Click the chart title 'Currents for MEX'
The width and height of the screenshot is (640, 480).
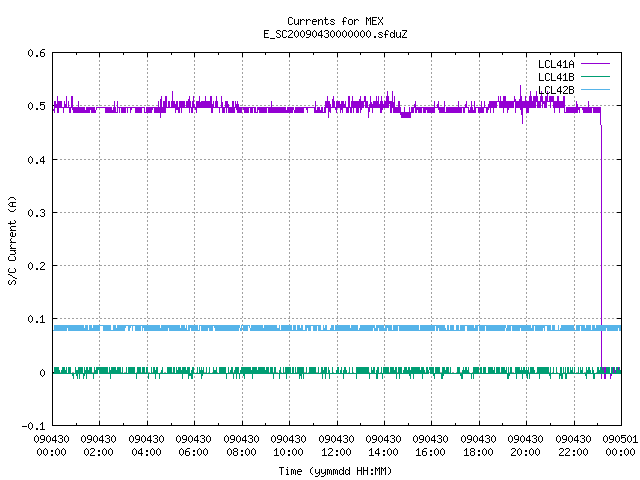[x=335, y=21]
